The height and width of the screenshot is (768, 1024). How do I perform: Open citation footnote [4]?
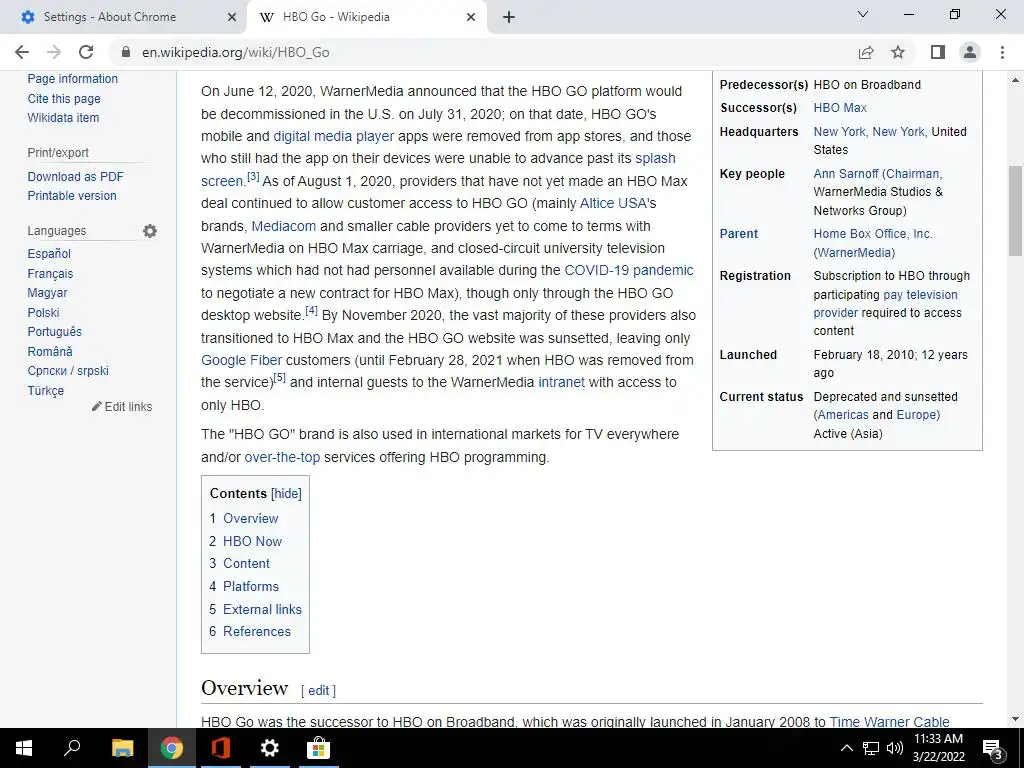312,311
